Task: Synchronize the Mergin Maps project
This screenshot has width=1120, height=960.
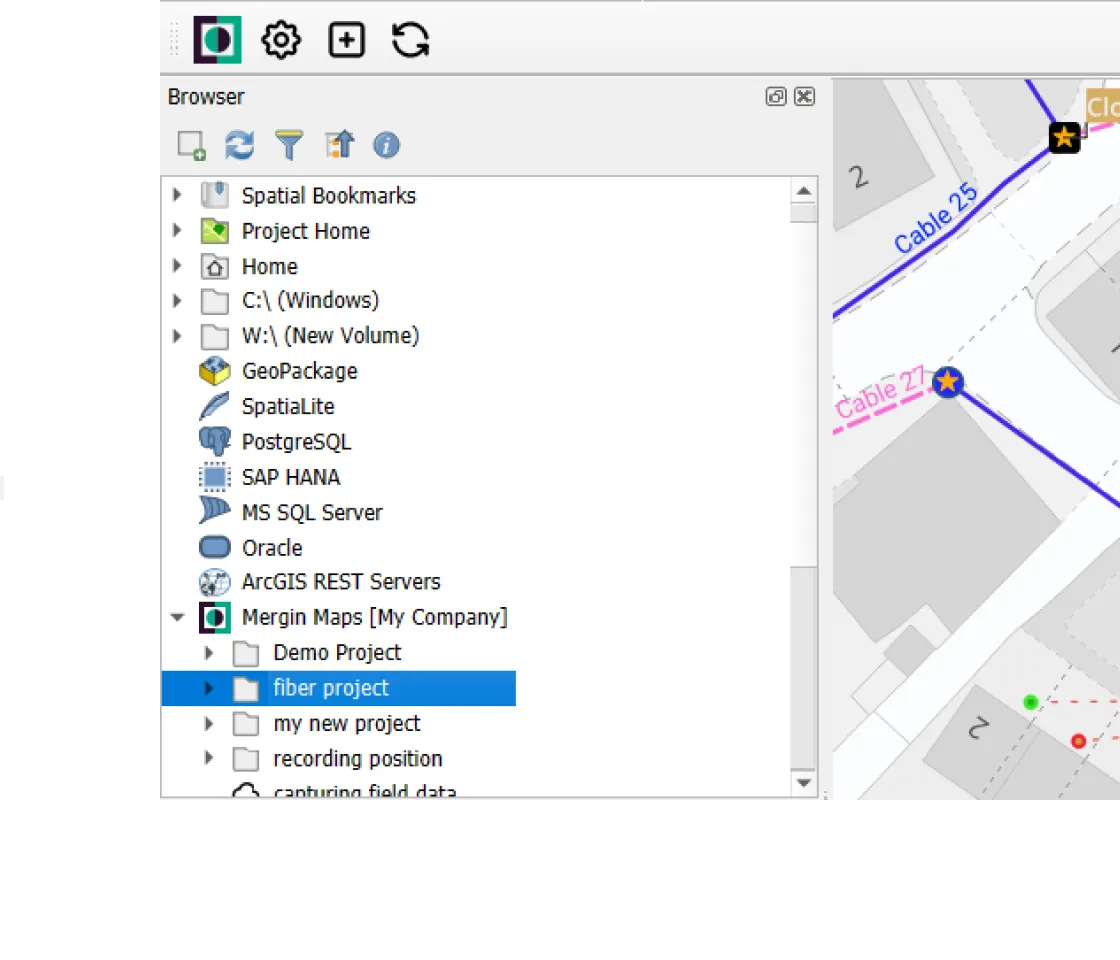Action: (409, 40)
